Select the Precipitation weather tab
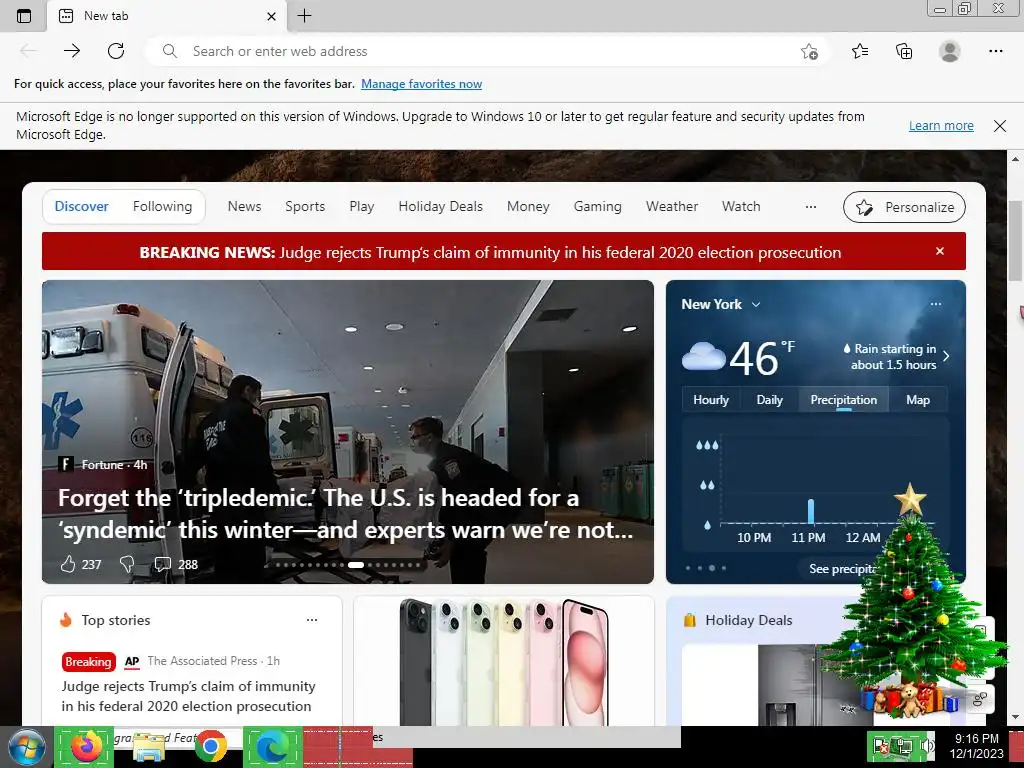This screenshot has height=768, width=1024. click(844, 400)
